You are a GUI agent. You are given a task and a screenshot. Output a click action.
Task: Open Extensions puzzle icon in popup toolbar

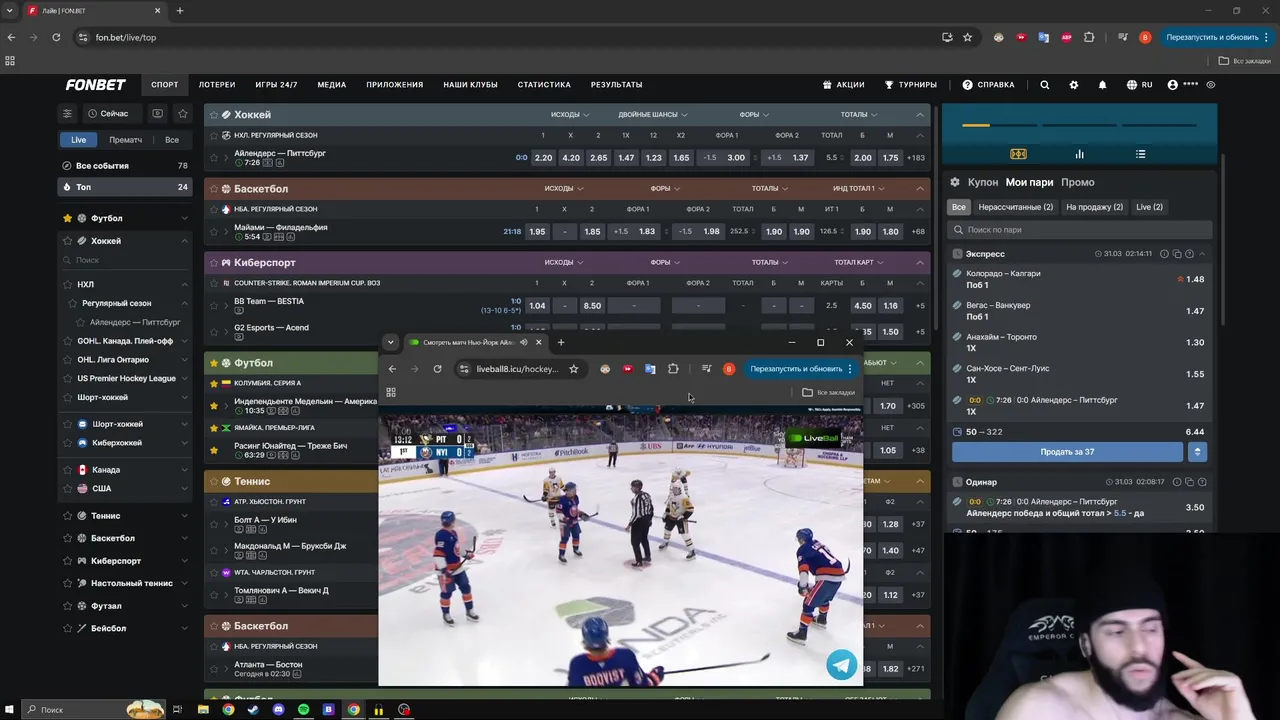coord(673,369)
